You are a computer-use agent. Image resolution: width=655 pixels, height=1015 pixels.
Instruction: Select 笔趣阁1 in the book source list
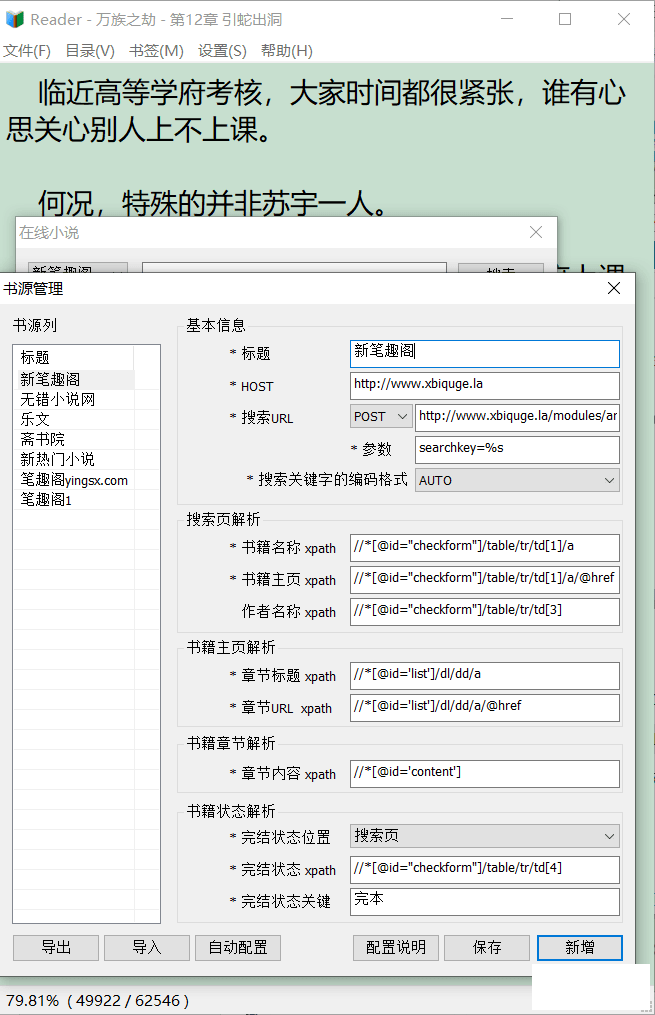pyautogui.click(x=74, y=500)
